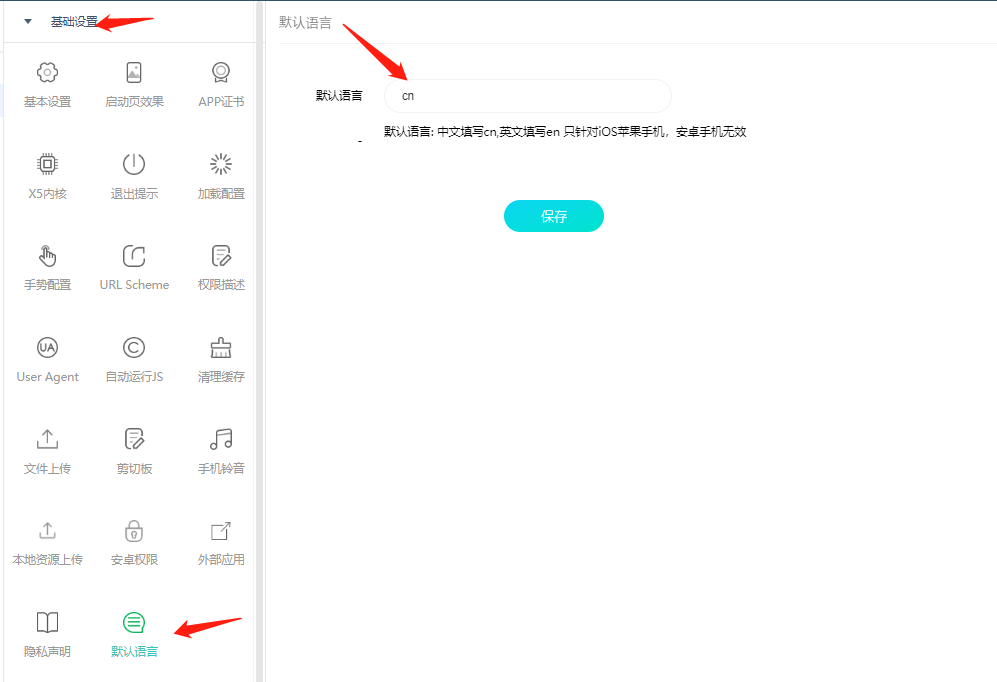Open 手机铃音 music note icon
997x682 pixels.
click(x=221, y=439)
